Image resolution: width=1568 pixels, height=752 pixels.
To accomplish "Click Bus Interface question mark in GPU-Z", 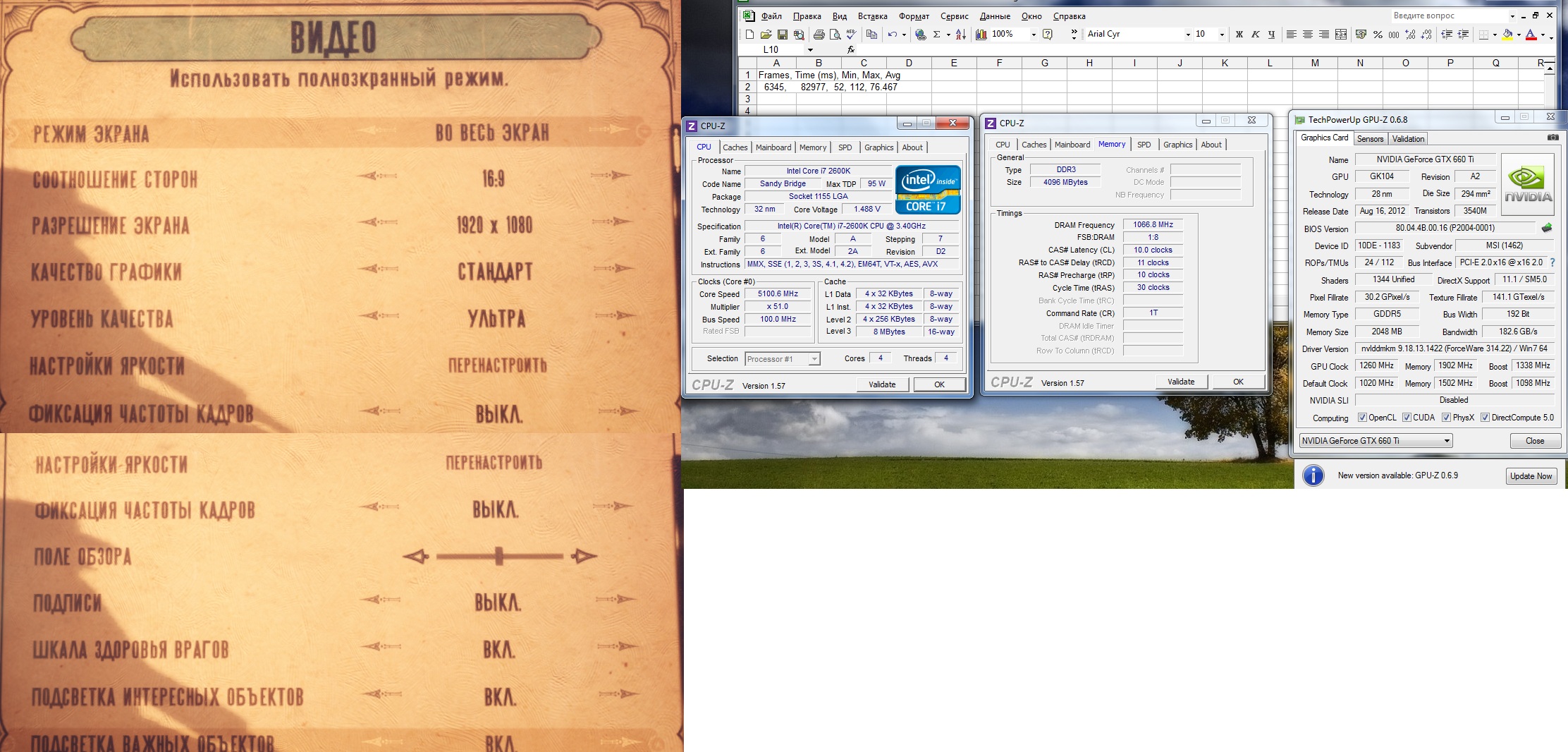I will pyautogui.click(x=1552, y=262).
